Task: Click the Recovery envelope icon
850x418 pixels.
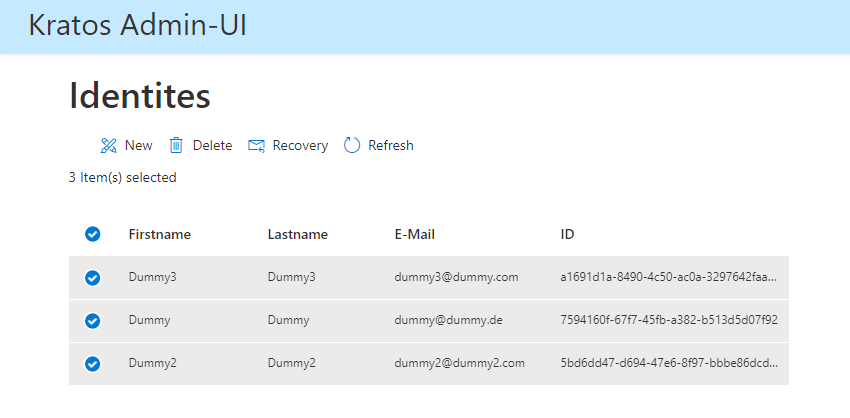Action: point(256,145)
